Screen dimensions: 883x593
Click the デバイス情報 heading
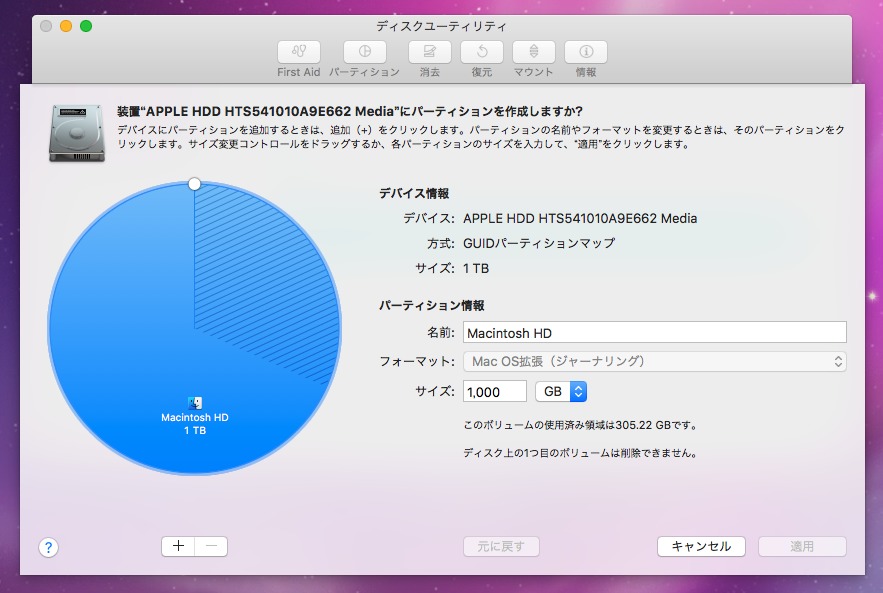414,193
